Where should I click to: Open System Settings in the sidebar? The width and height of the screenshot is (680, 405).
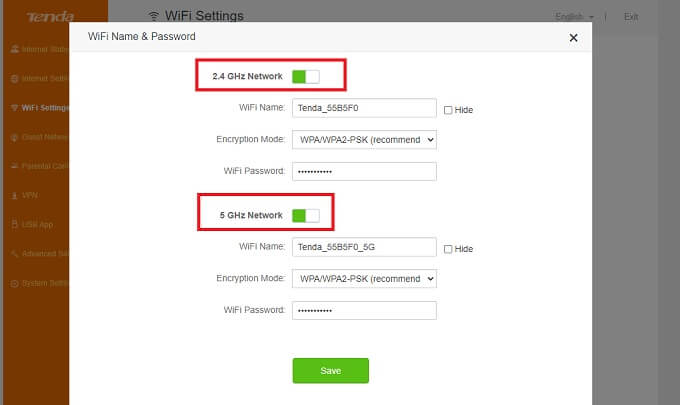point(40,283)
